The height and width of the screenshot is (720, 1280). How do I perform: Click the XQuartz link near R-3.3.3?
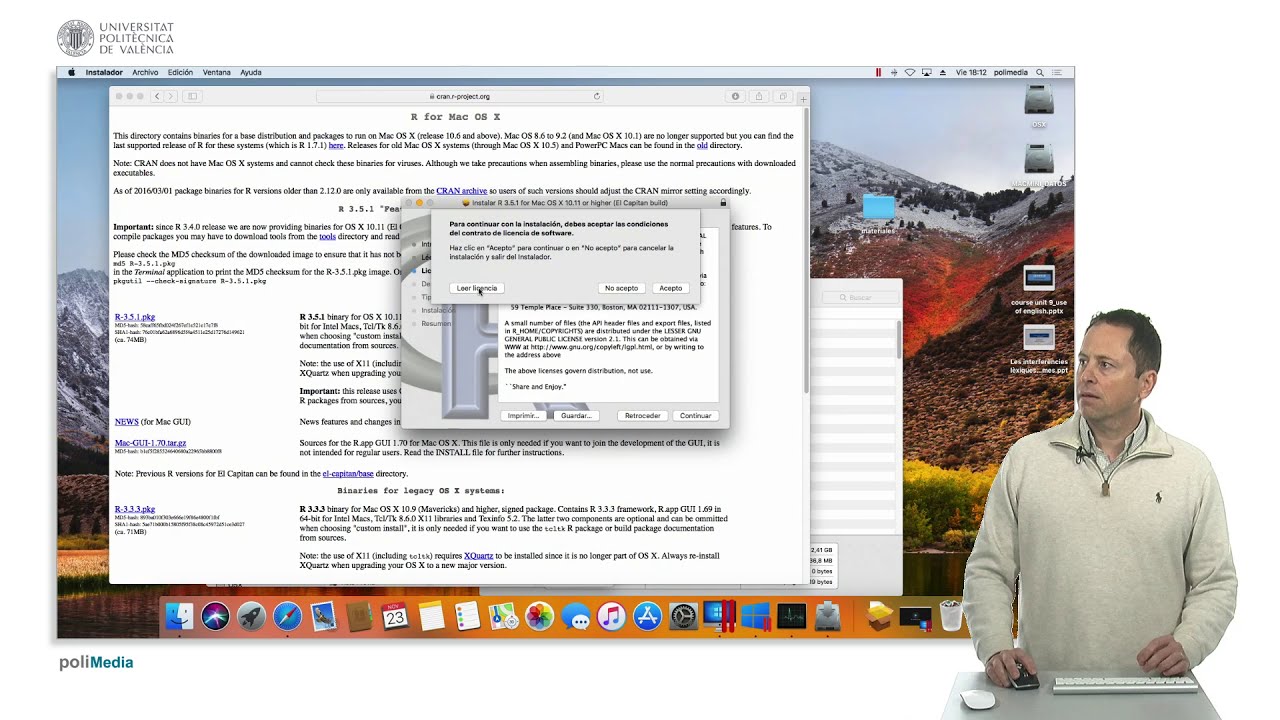pos(478,556)
